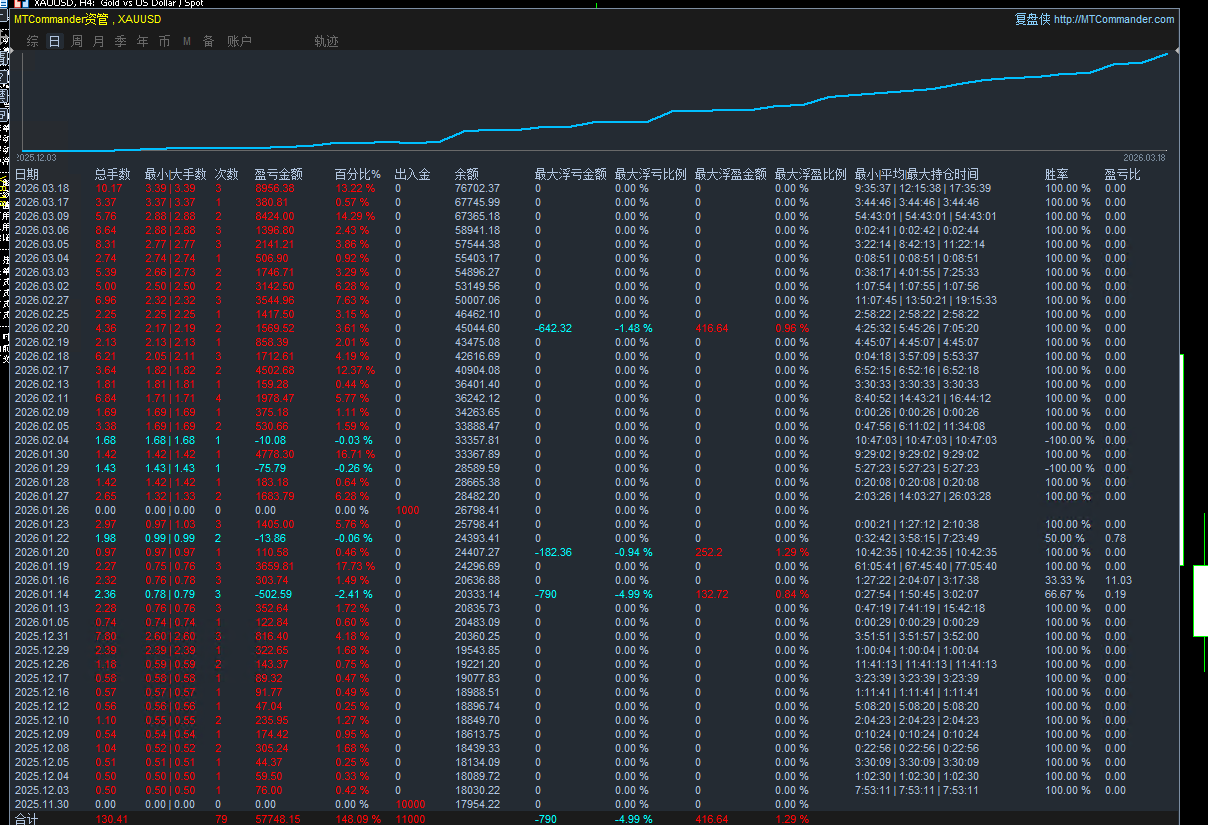Click the 11000 total deposit
This screenshot has height=825, width=1208.
pyautogui.click(x=410, y=819)
